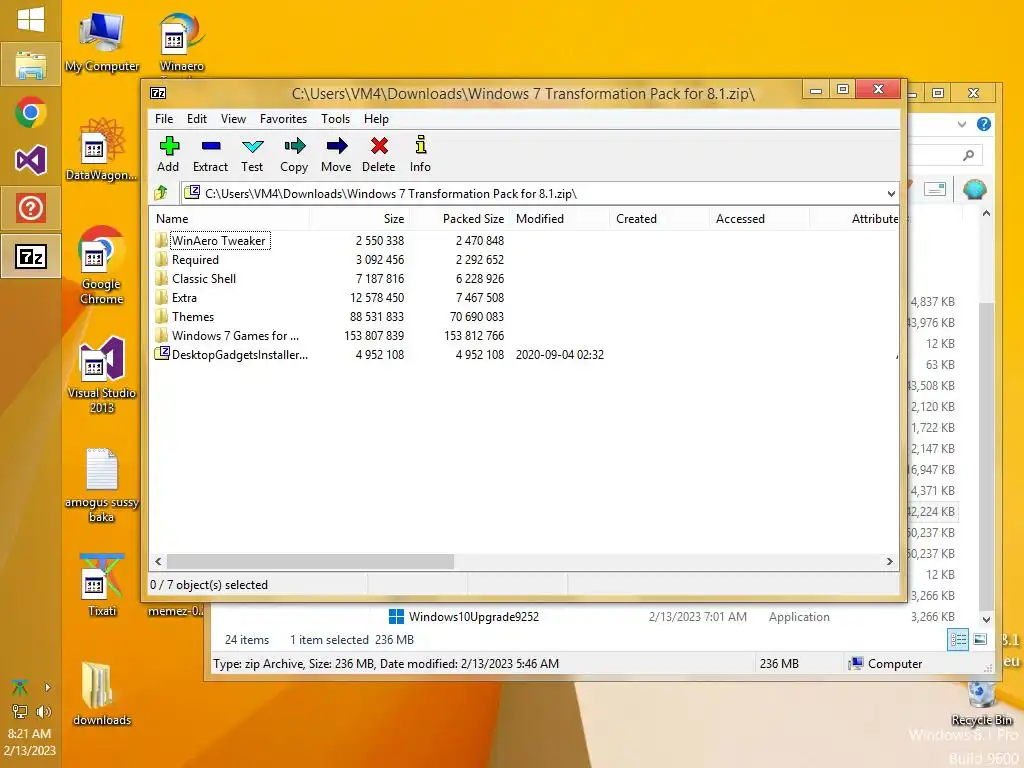Image resolution: width=1024 pixels, height=768 pixels.
Task: Sort by Modified column header
Action: pyautogui.click(x=558, y=219)
